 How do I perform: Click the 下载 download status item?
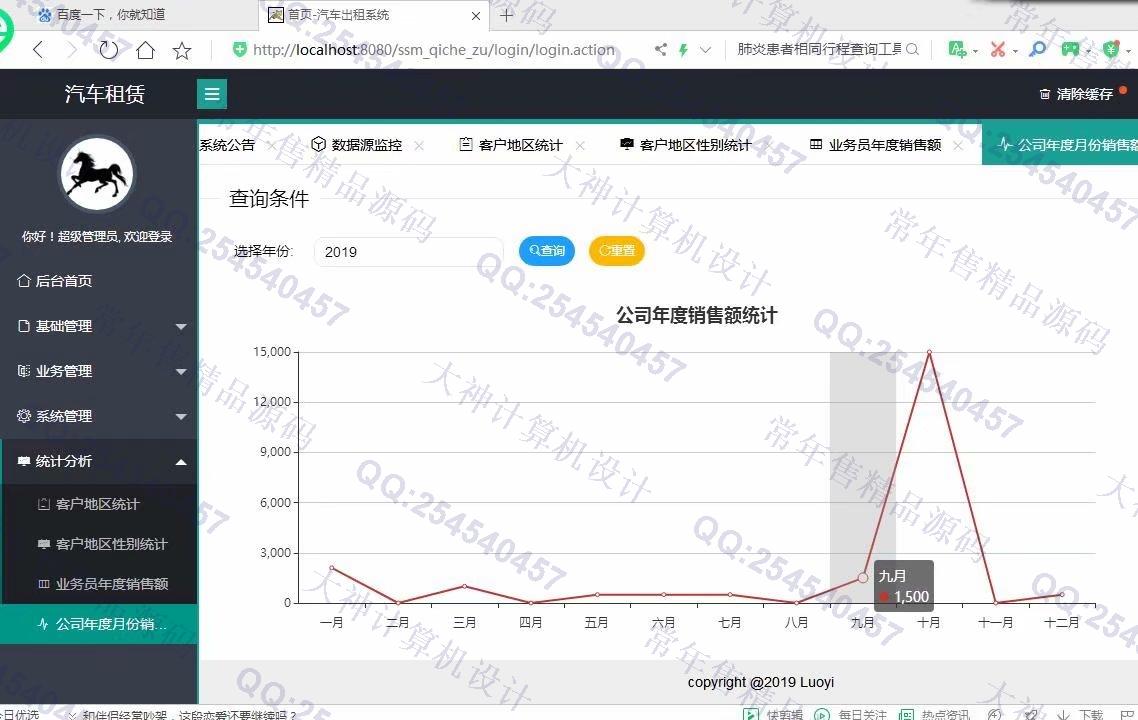click(x=1081, y=714)
